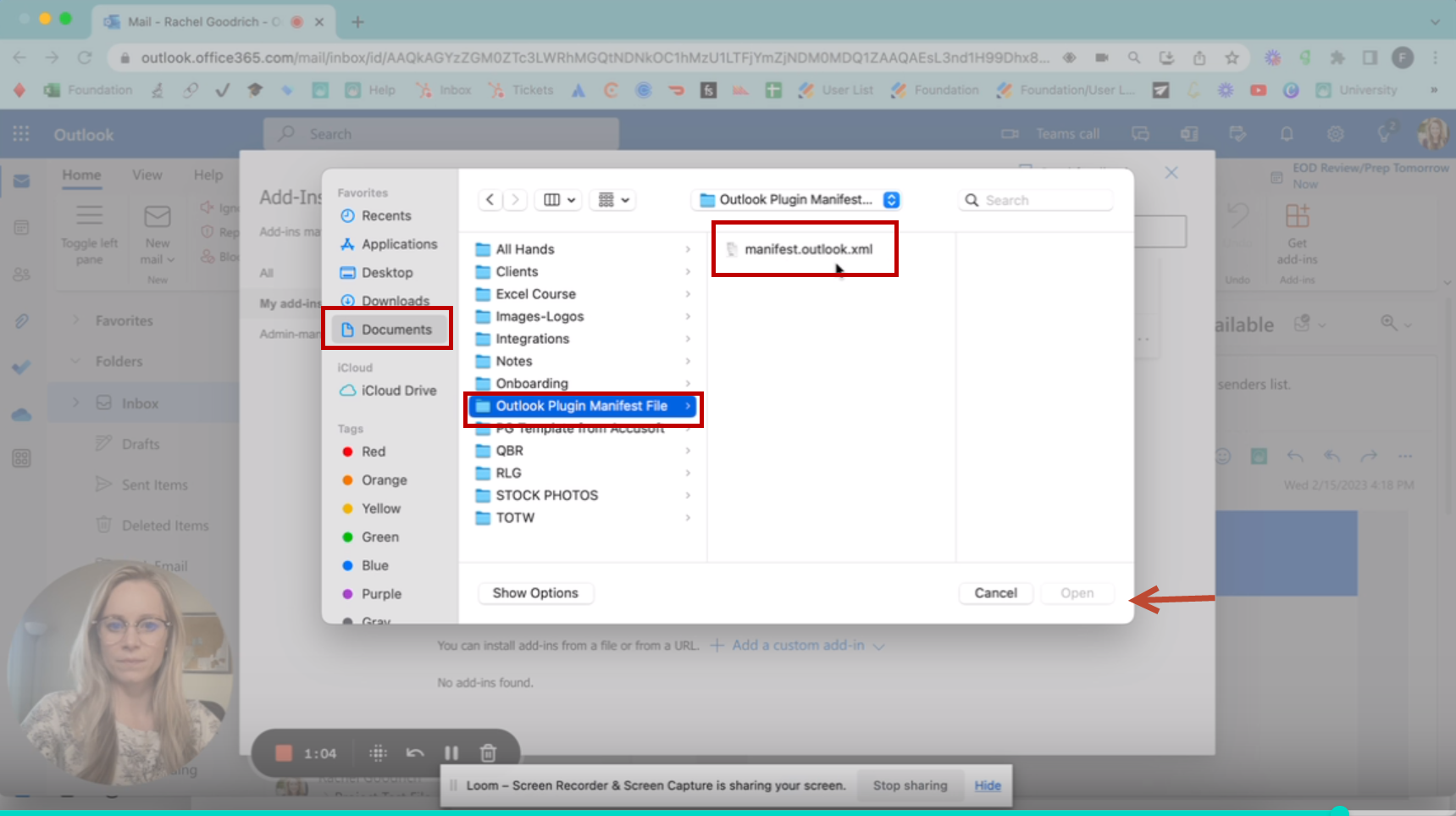Click Cancel in the file dialog
Viewport: 1456px width, 816px height.
[995, 592]
